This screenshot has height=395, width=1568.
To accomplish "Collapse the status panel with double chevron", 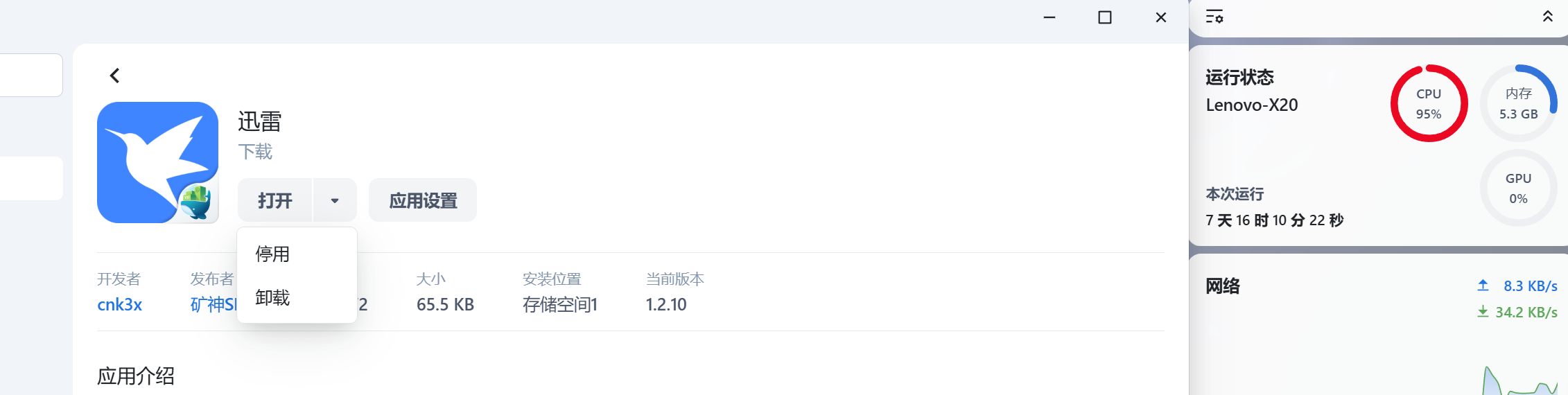I will point(1547,17).
